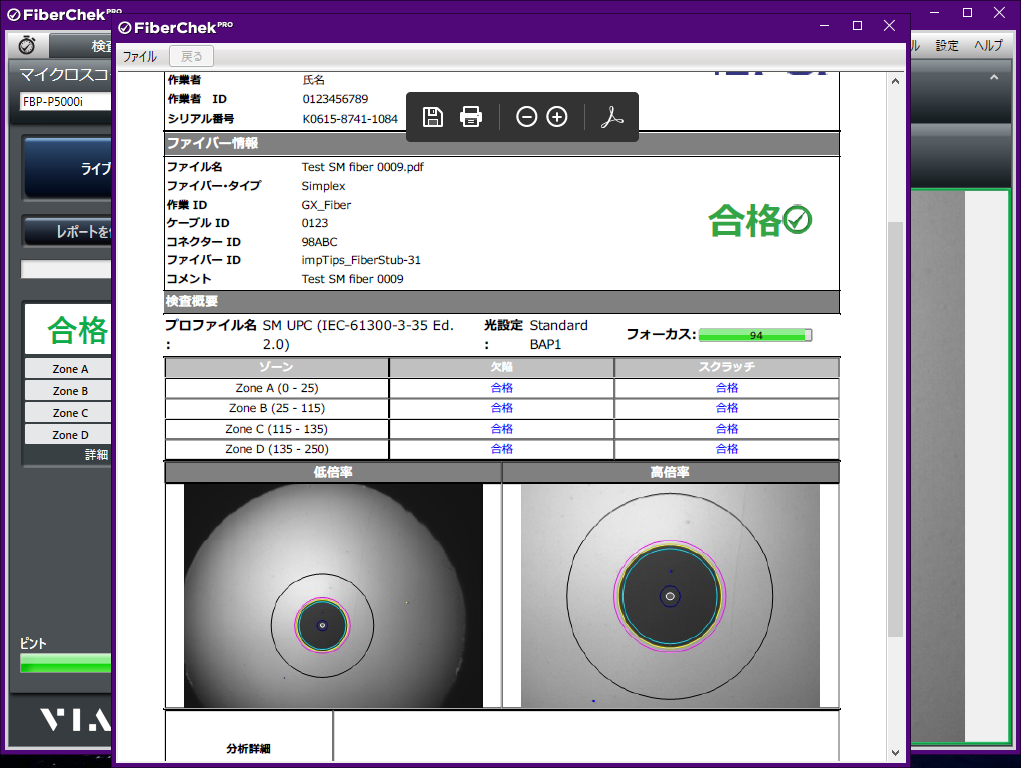Maximize the FiberChek report window
1021x768 pixels.
858,25
